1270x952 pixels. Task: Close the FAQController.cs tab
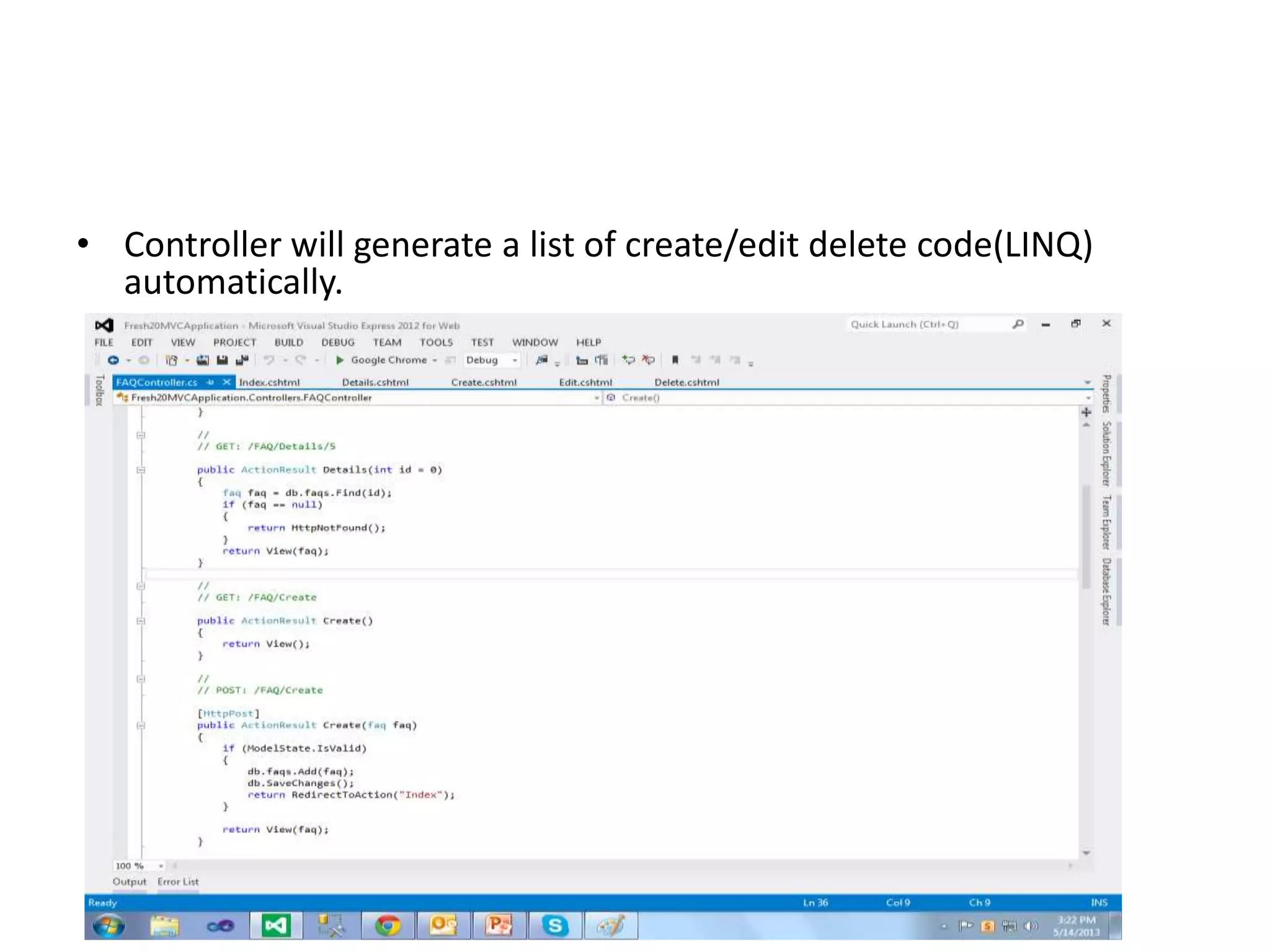coord(226,382)
